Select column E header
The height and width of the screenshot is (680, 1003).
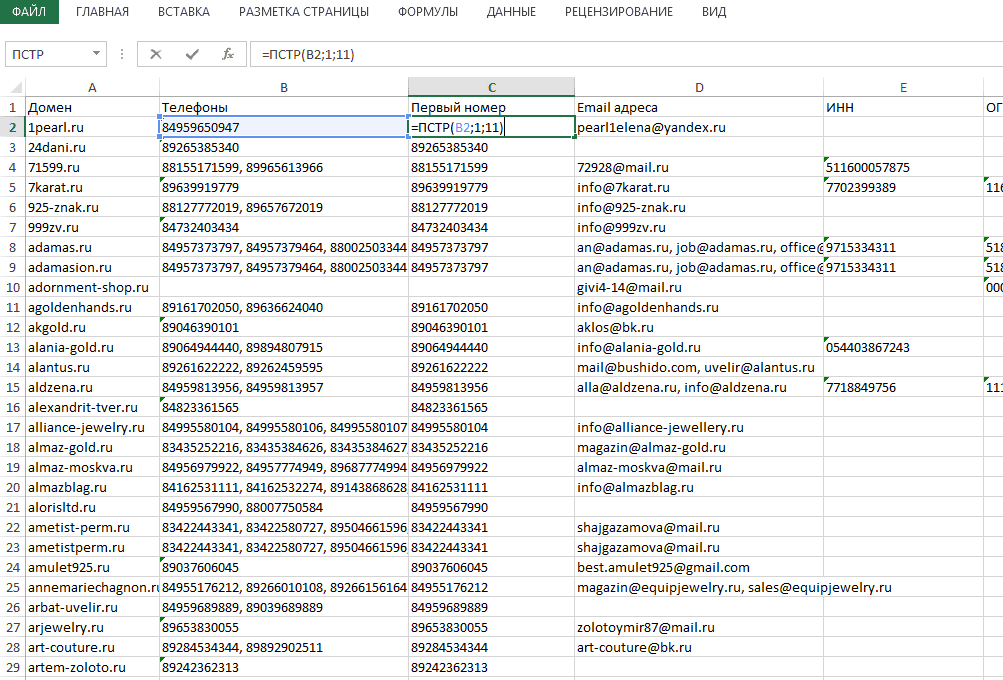tap(903, 88)
